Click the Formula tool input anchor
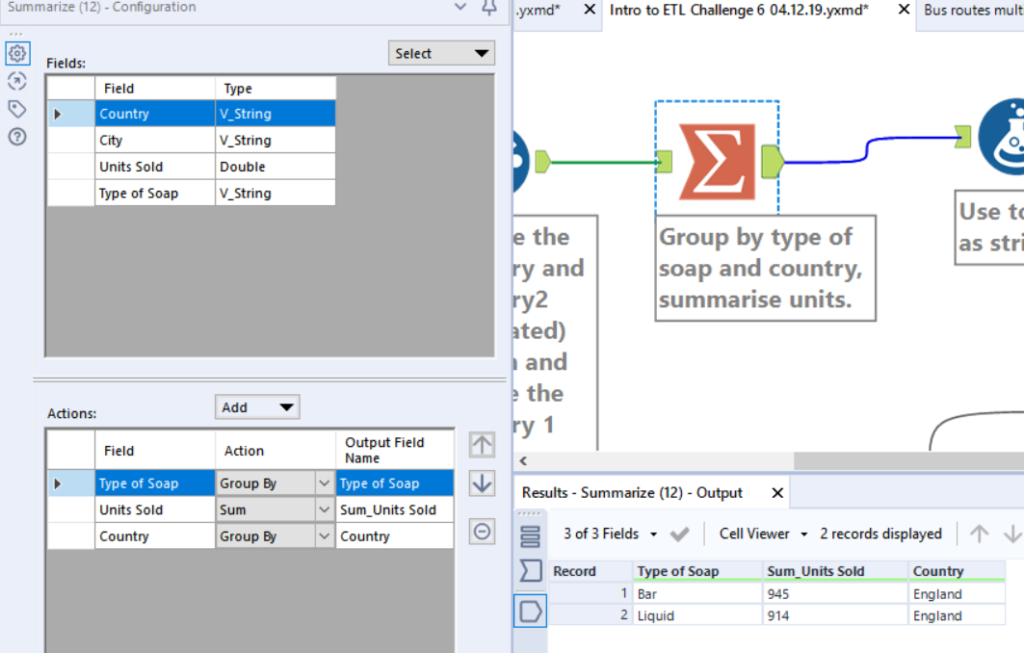1024x653 pixels. tap(963, 136)
